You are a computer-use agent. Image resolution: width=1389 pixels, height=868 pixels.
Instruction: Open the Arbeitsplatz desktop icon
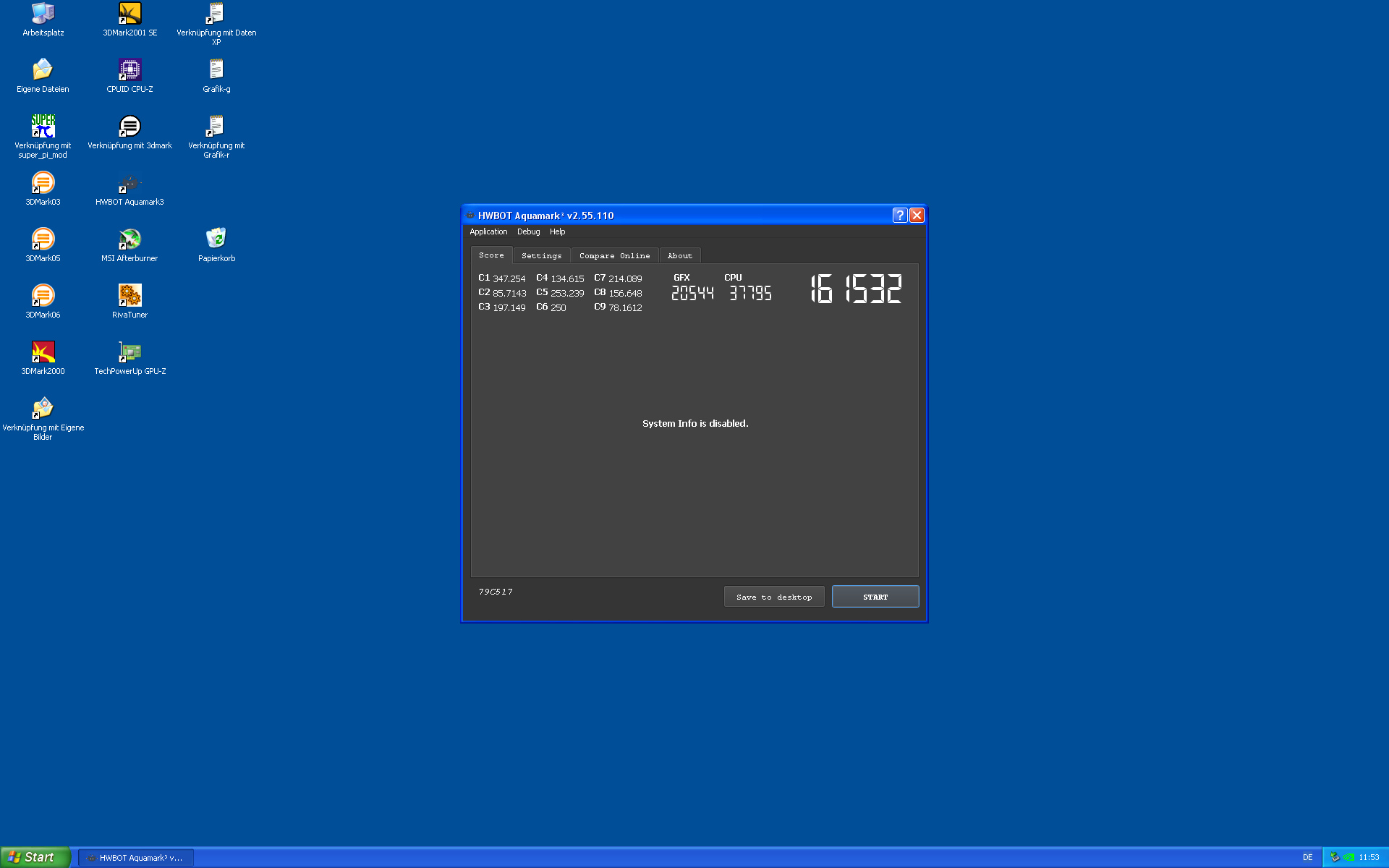point(43,20)
